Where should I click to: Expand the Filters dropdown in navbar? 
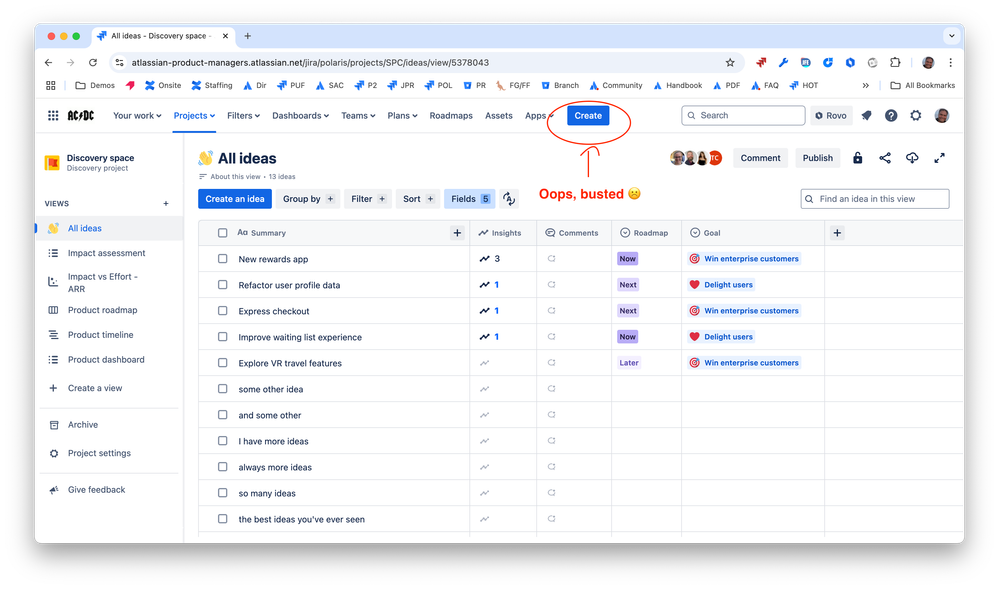[x=243, y=115]
